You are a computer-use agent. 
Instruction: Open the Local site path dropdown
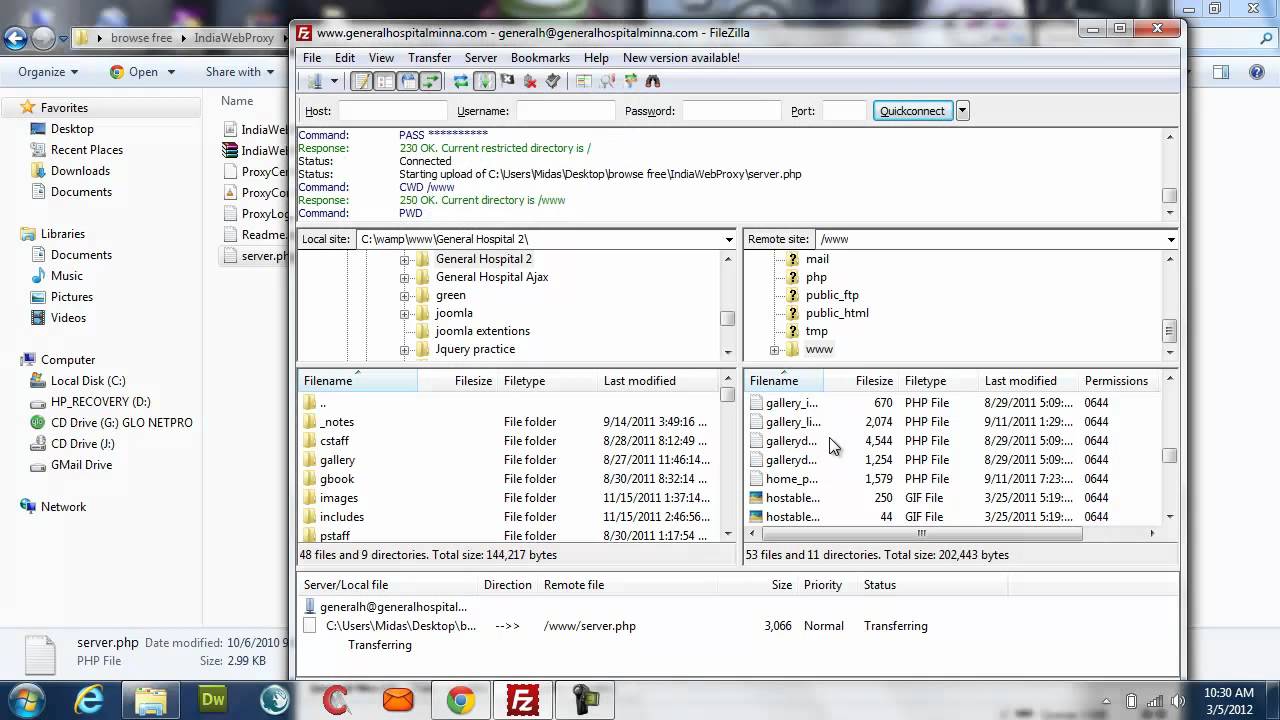click(x=729, y=239)
